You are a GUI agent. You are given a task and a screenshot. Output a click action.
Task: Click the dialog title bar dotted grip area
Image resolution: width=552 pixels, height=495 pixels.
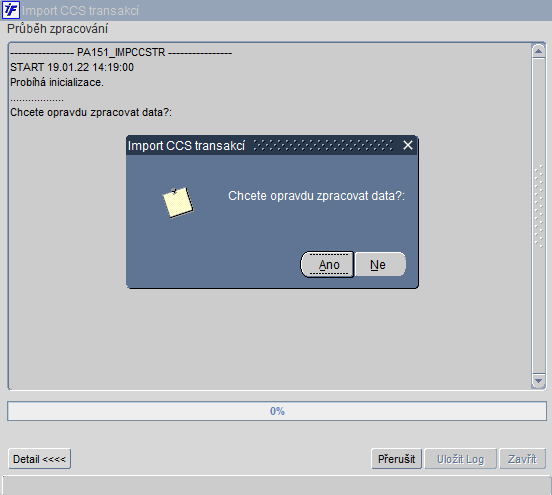coord(323,145)
